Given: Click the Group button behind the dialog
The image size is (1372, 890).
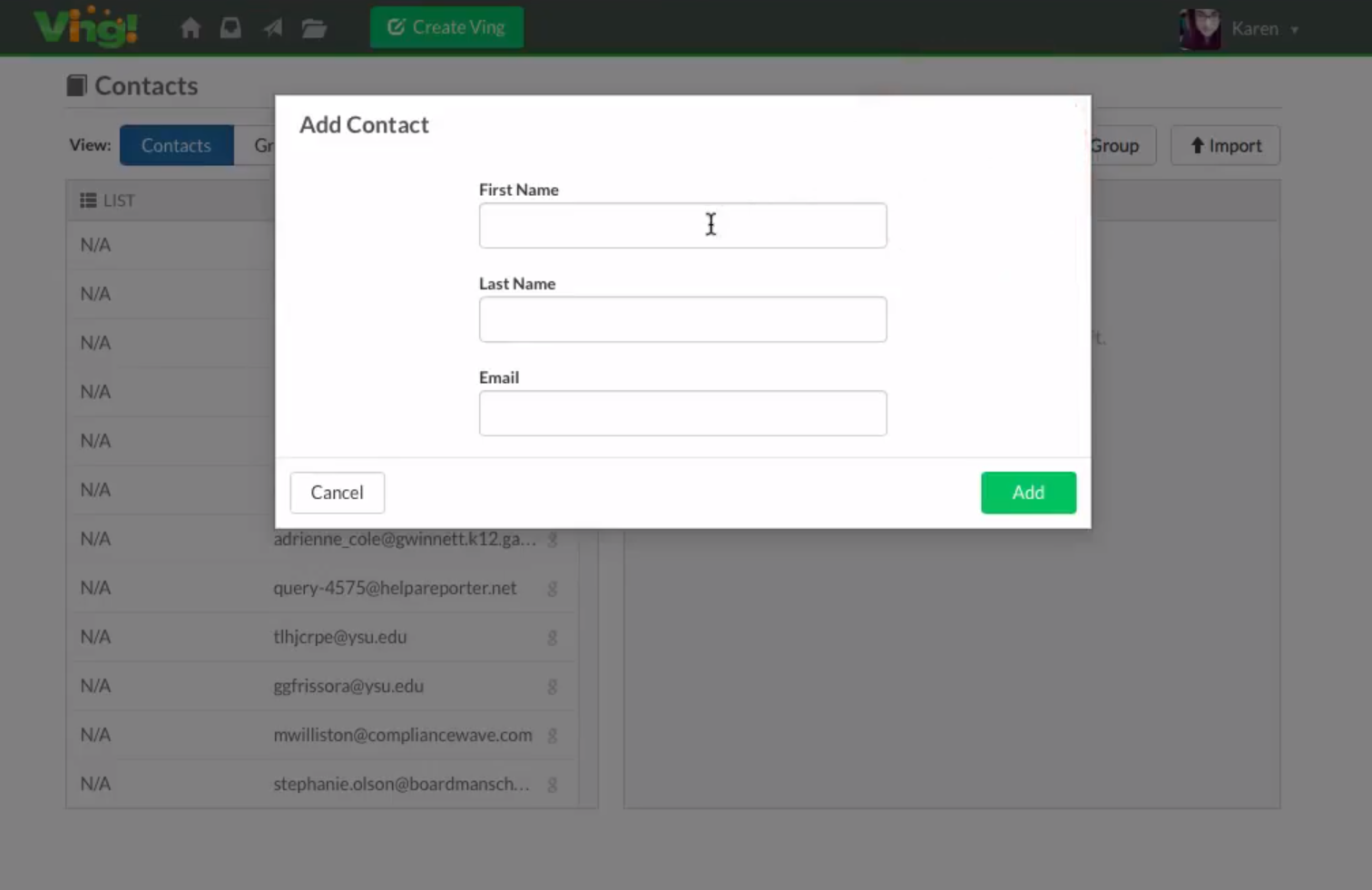Looking at the screenshot, I should (x=1123, y=145).
